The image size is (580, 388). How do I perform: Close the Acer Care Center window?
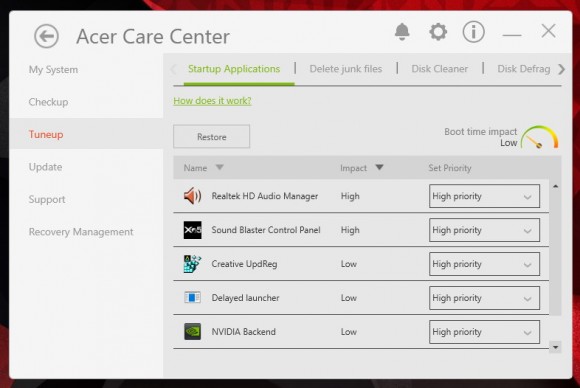[x=548, y=31]
